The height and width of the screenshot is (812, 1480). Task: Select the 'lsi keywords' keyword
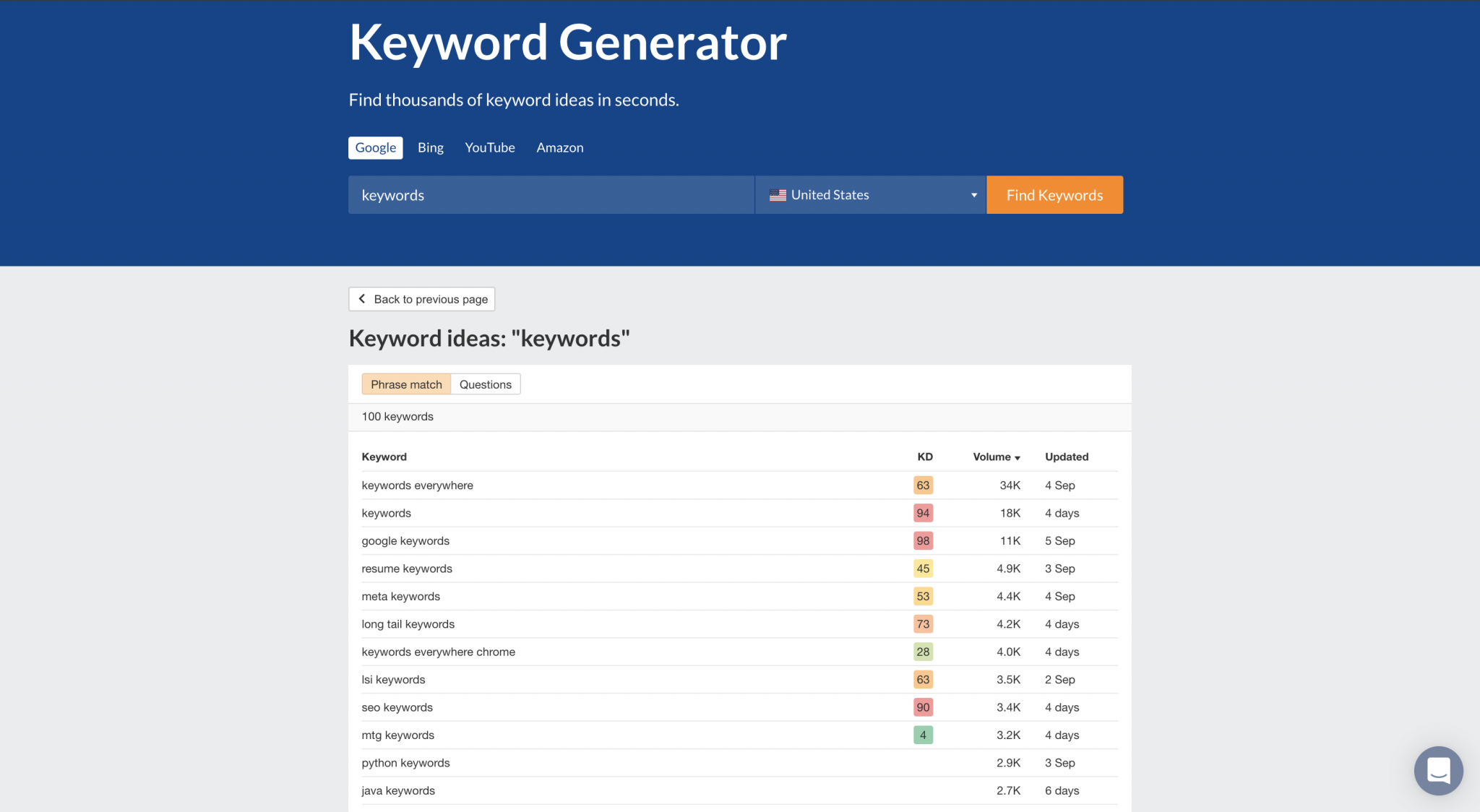(x=393, y=680)
